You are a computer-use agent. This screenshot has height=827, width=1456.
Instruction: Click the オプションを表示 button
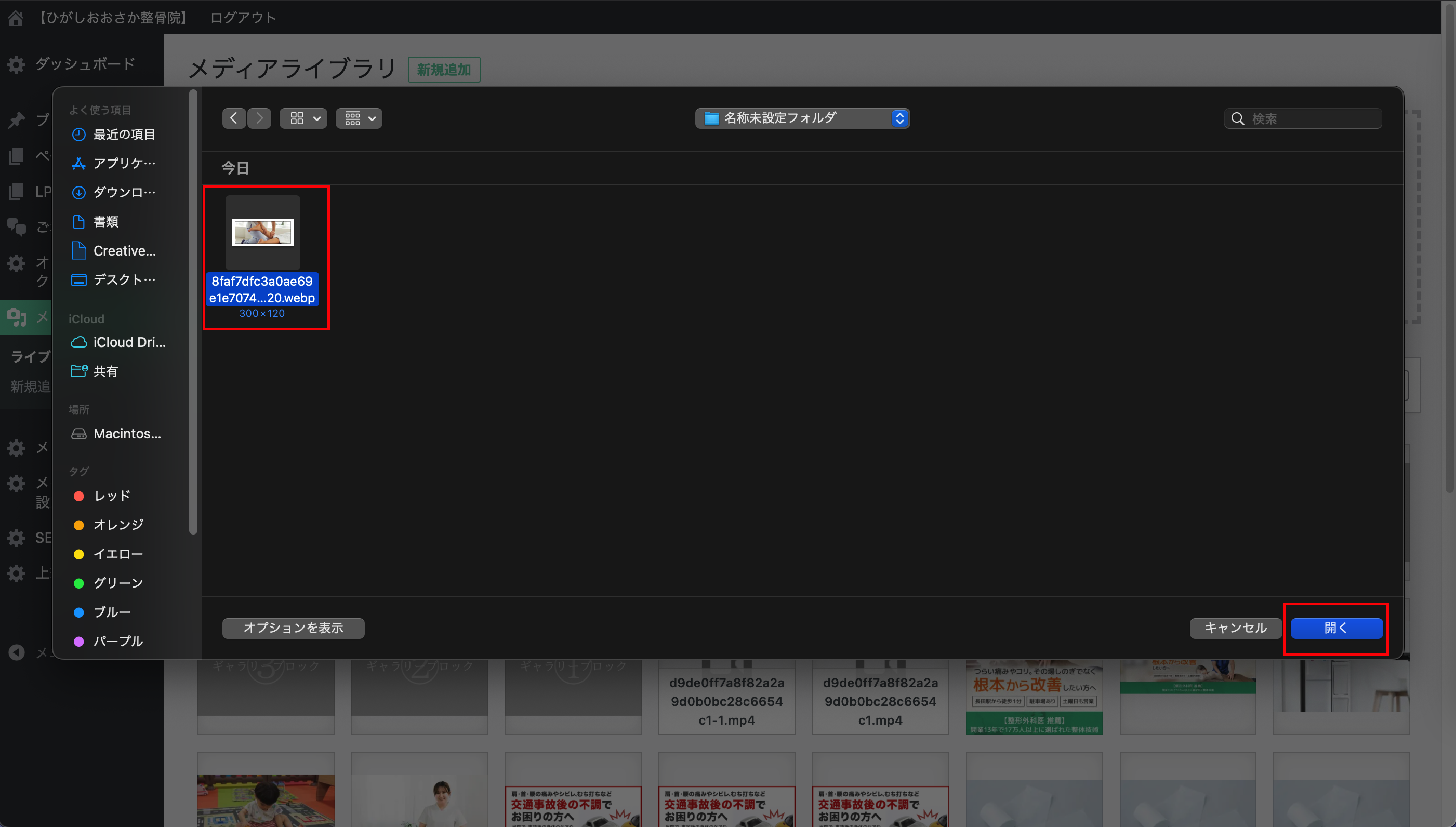pyautogui.click(x=293, y=628)
